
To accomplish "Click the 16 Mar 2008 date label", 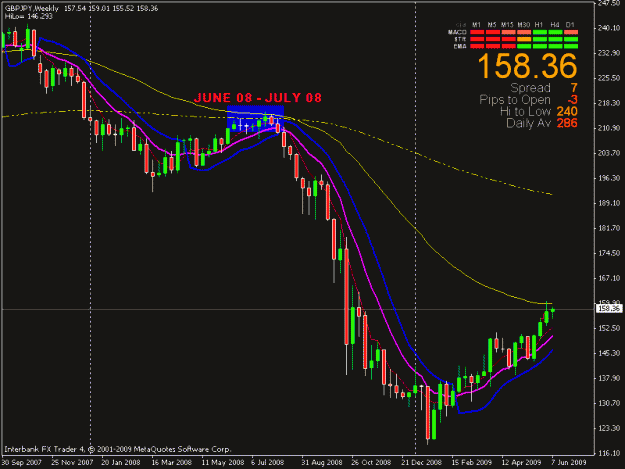I will (x=171, y=463).
